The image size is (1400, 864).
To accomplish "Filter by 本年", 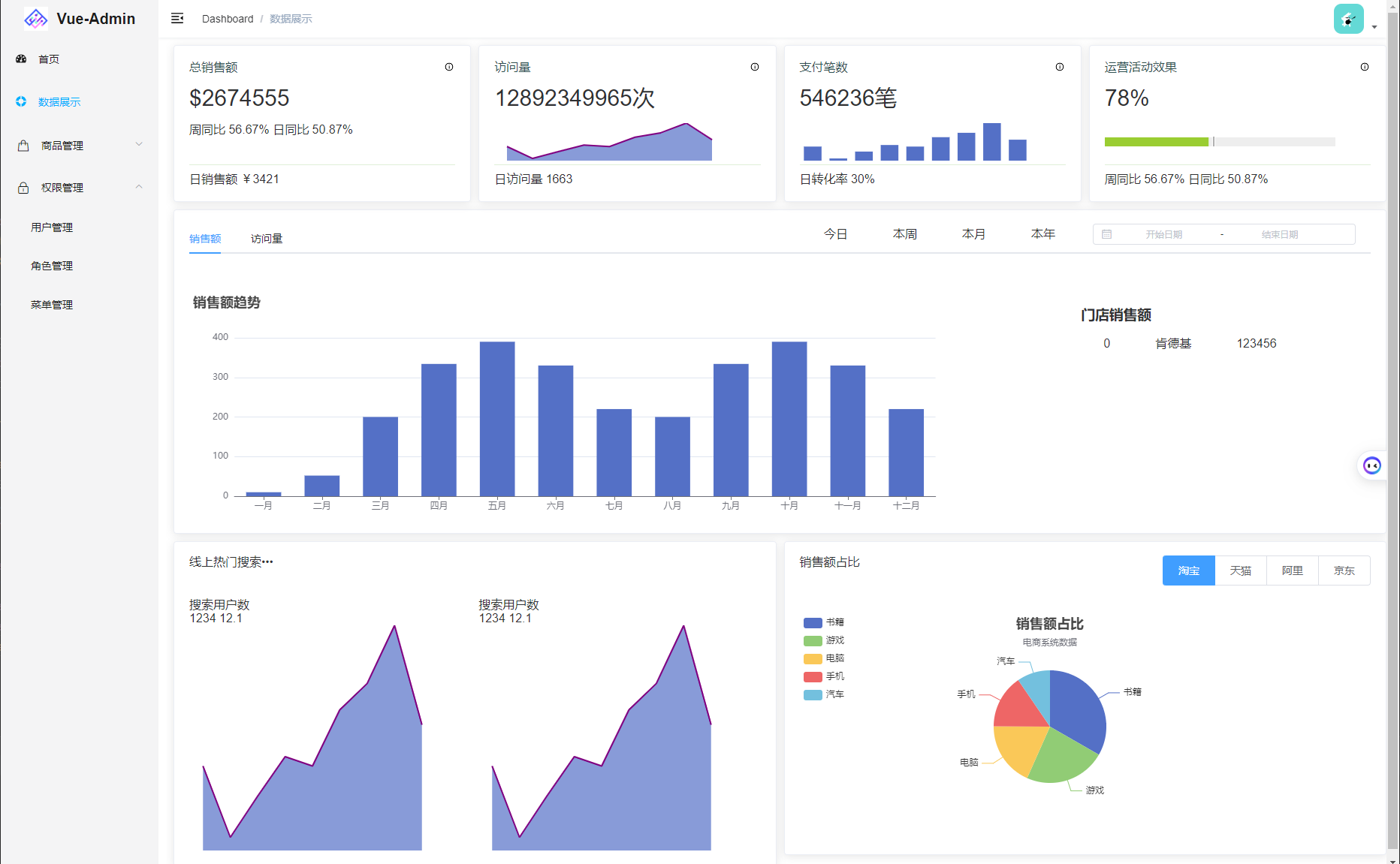I will [x=1042, y=234].
